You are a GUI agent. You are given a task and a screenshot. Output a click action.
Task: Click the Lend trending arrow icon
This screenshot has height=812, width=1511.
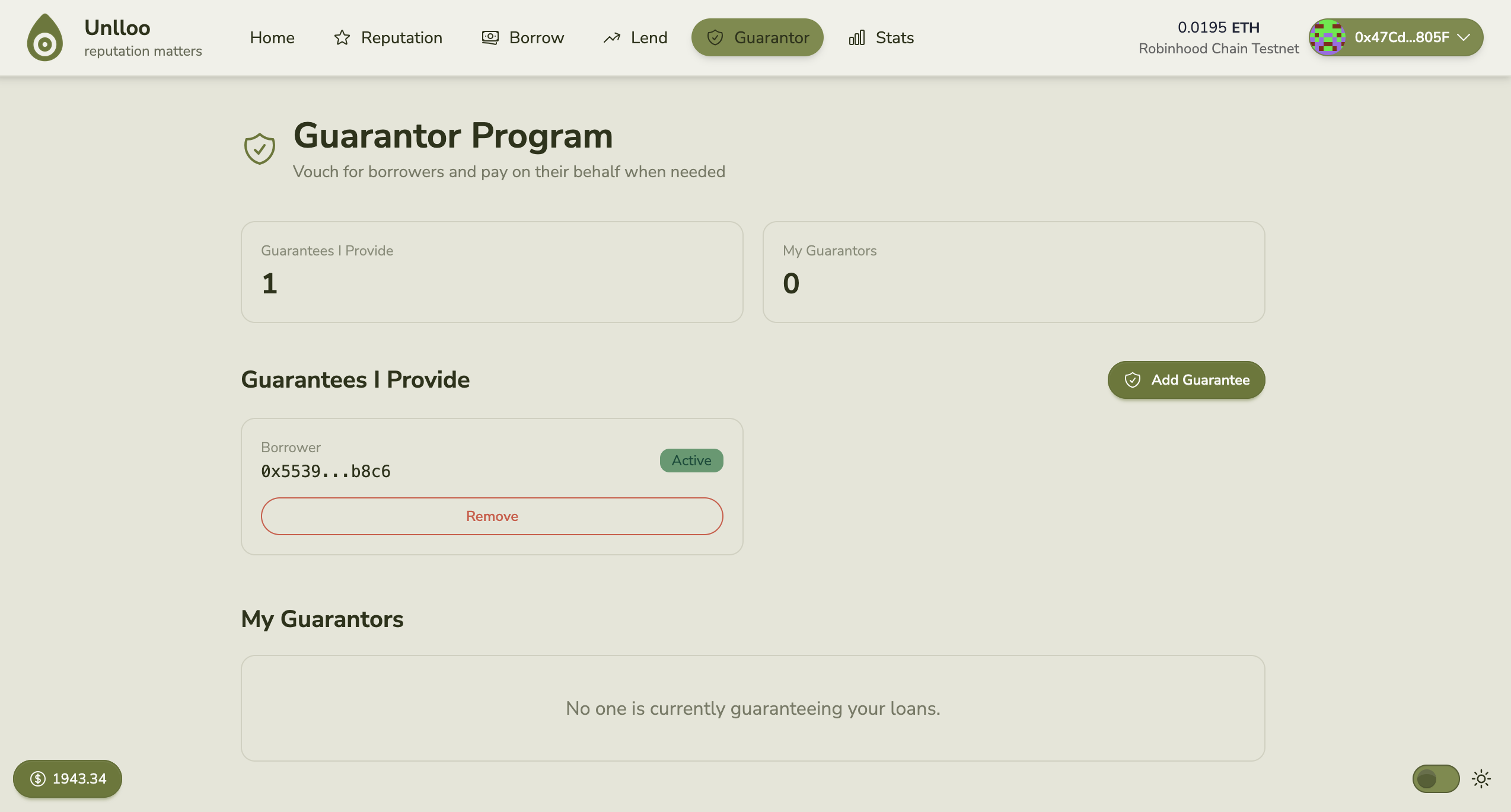point(612,38)
